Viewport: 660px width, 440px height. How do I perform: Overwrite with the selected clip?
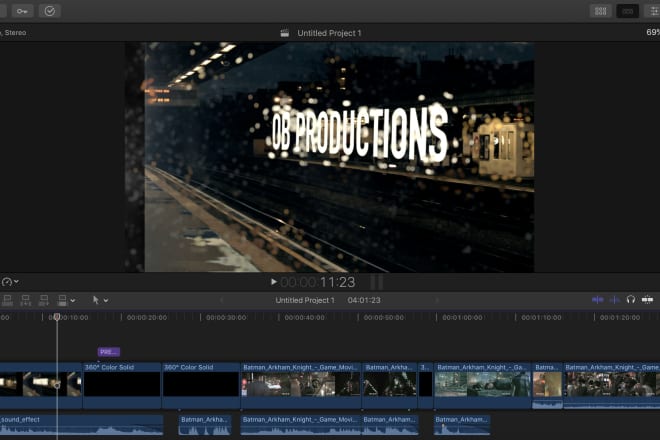(x=62, y=300)
